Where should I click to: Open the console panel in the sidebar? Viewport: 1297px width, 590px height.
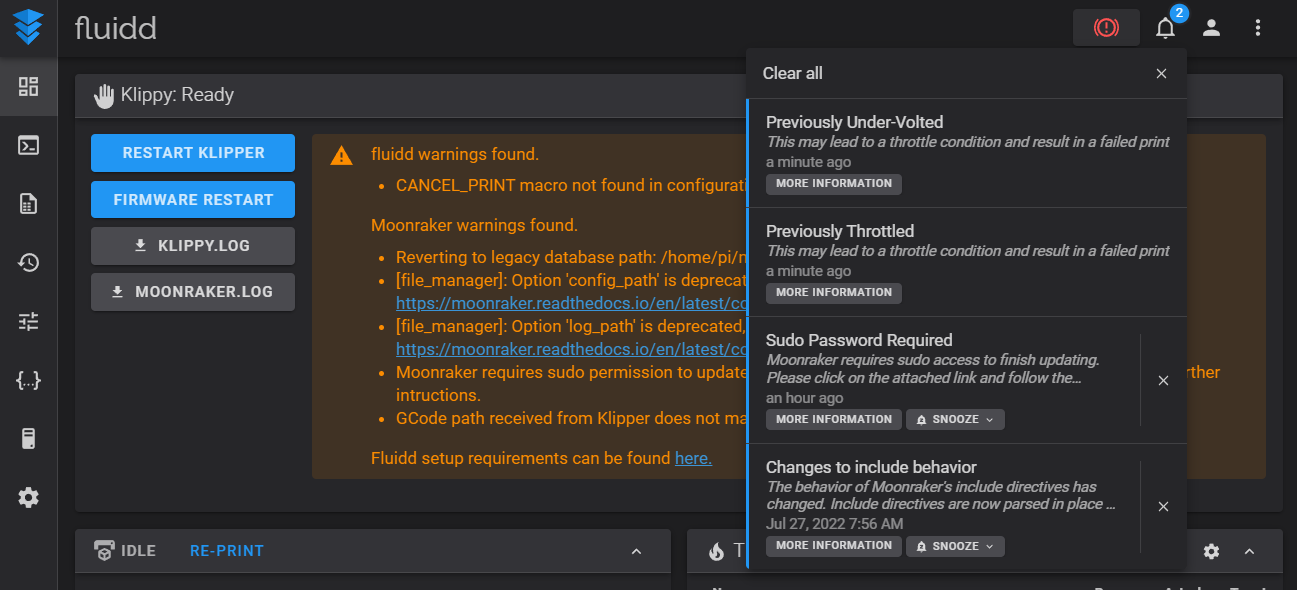click(29, 145)
